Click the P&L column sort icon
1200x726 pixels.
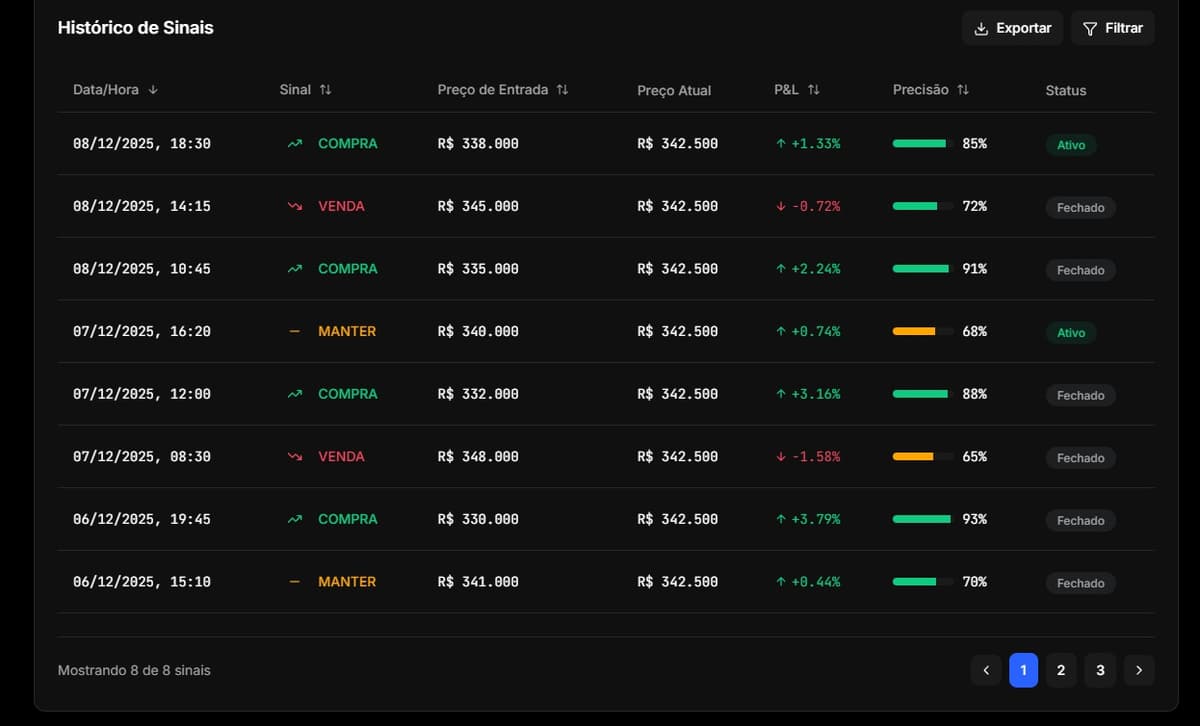click(x=813, y=90)
